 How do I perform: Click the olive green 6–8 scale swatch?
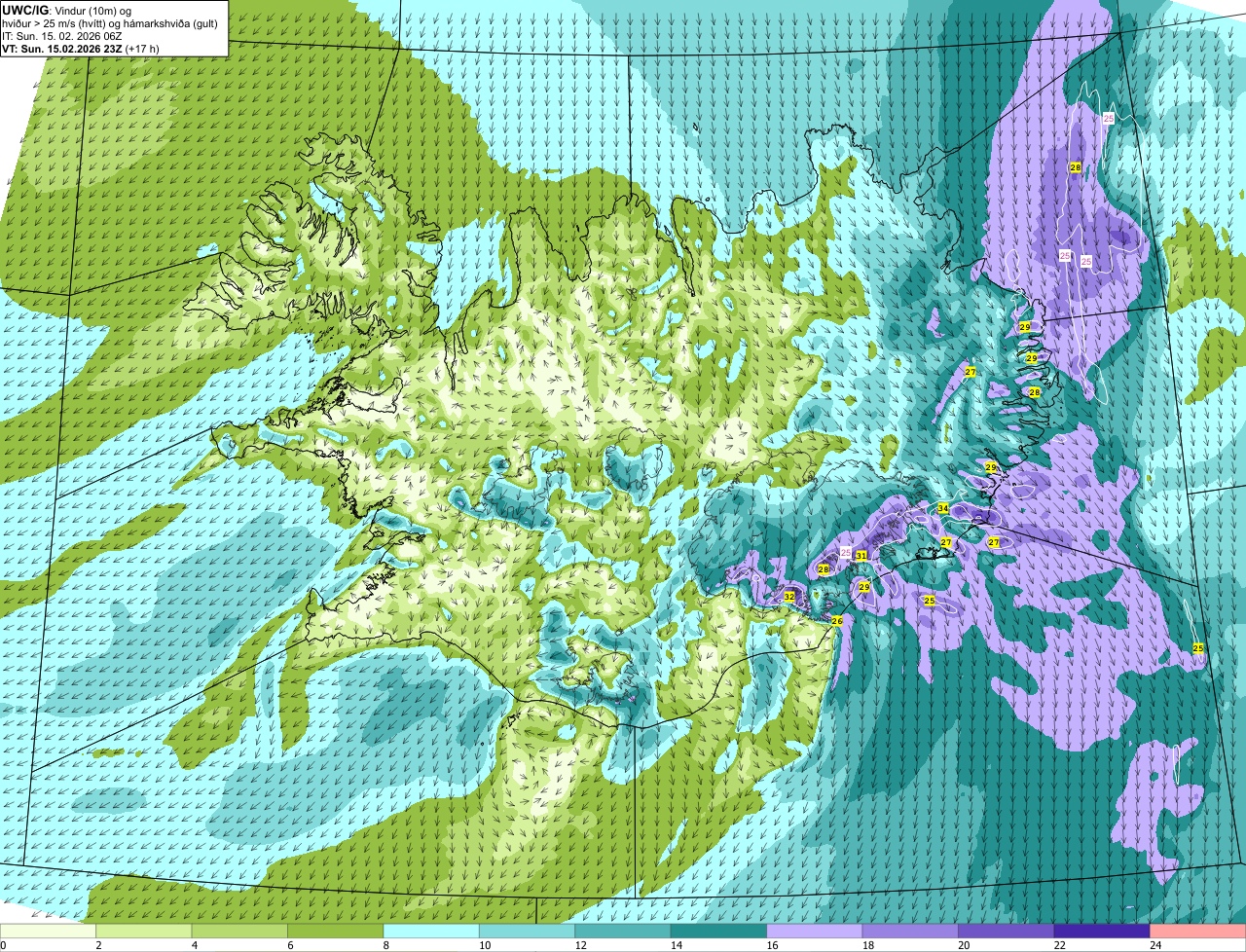pos(337,931)
